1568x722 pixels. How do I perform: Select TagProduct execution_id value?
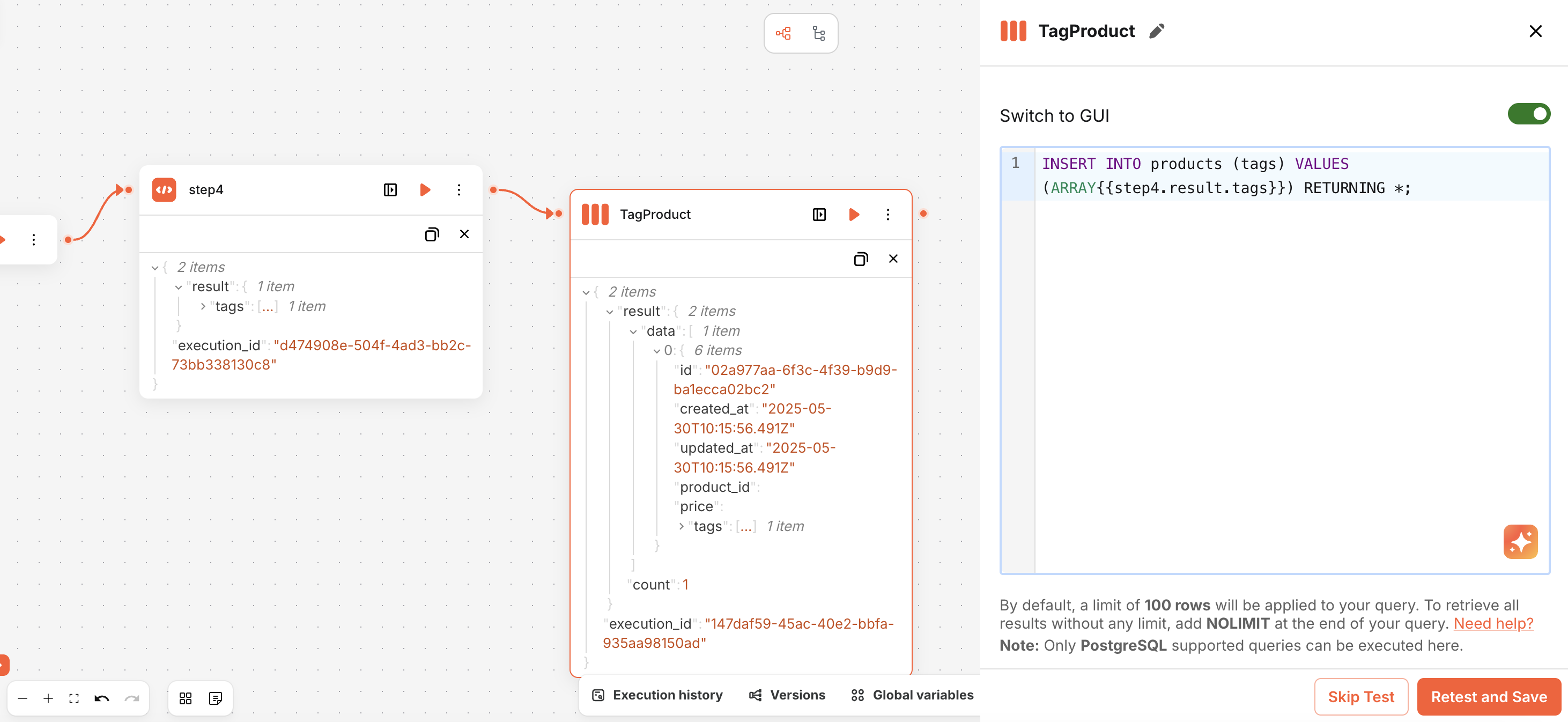pyautogui.click(x=748, y=633)
